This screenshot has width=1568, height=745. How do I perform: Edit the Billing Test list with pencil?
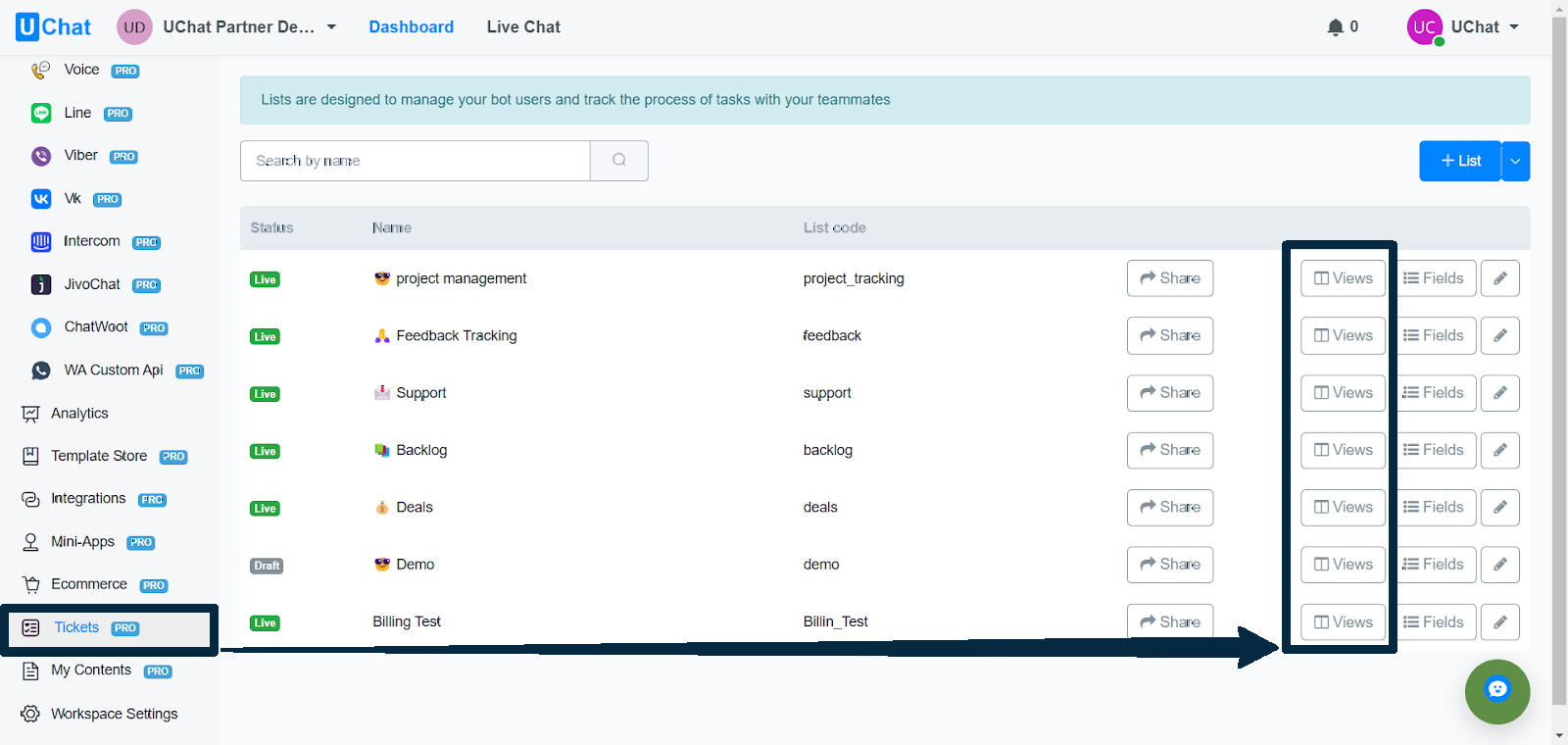click(x=1500, y=621)
